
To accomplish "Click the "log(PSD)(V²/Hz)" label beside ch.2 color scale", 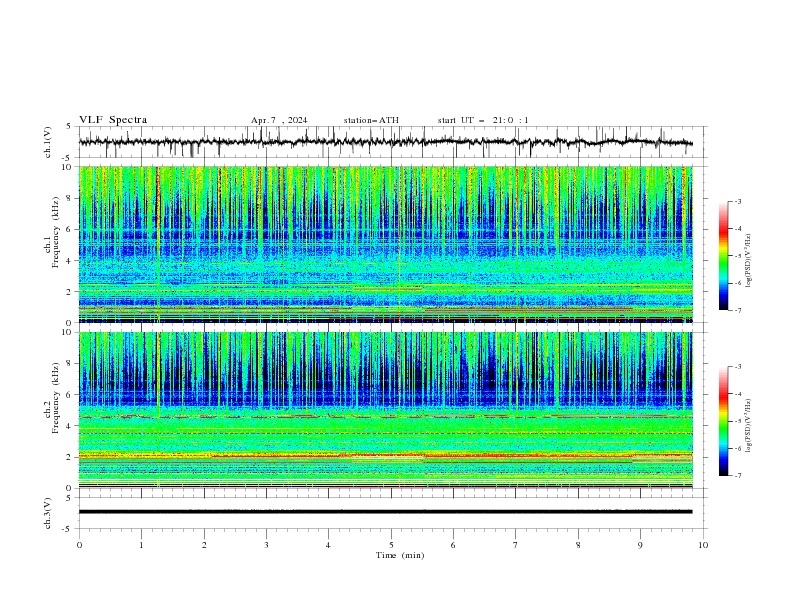I will click(749, 426).
